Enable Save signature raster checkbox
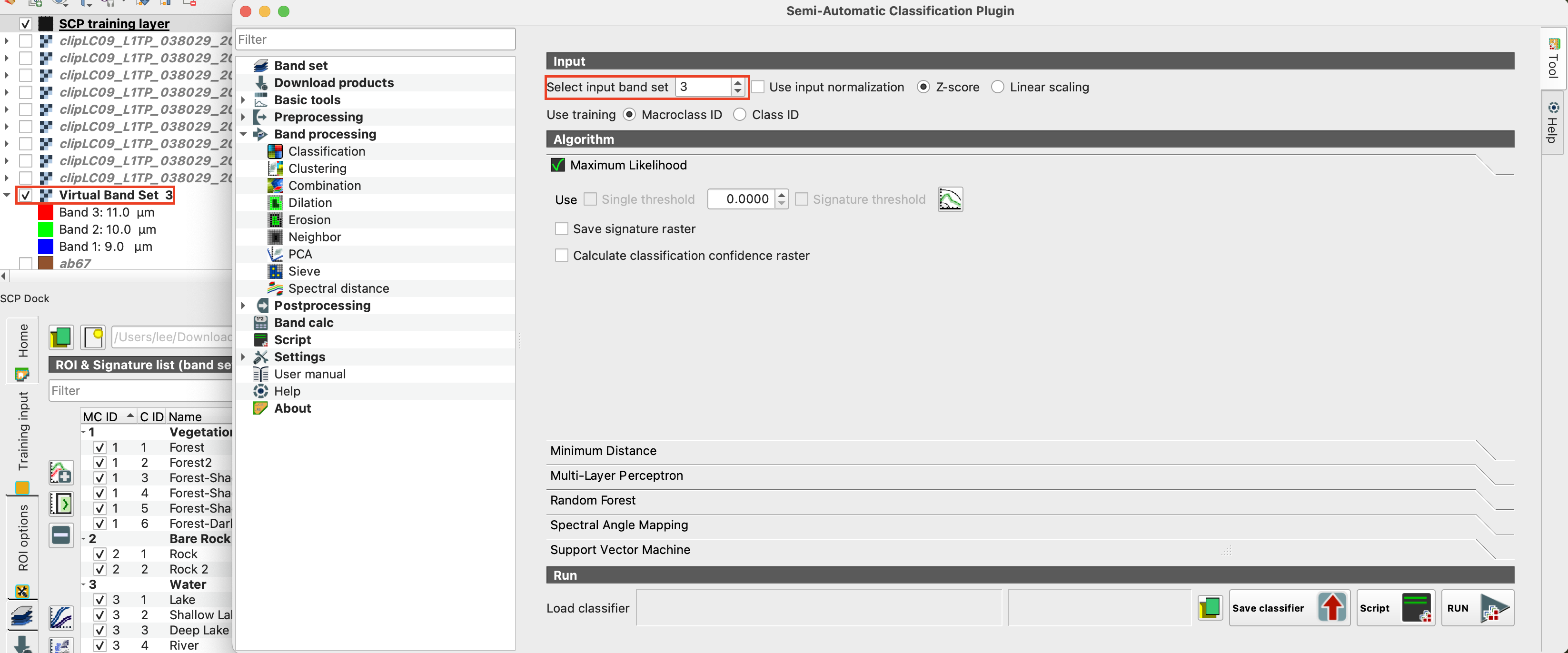 pyautogui.click(x=562, y=228)
